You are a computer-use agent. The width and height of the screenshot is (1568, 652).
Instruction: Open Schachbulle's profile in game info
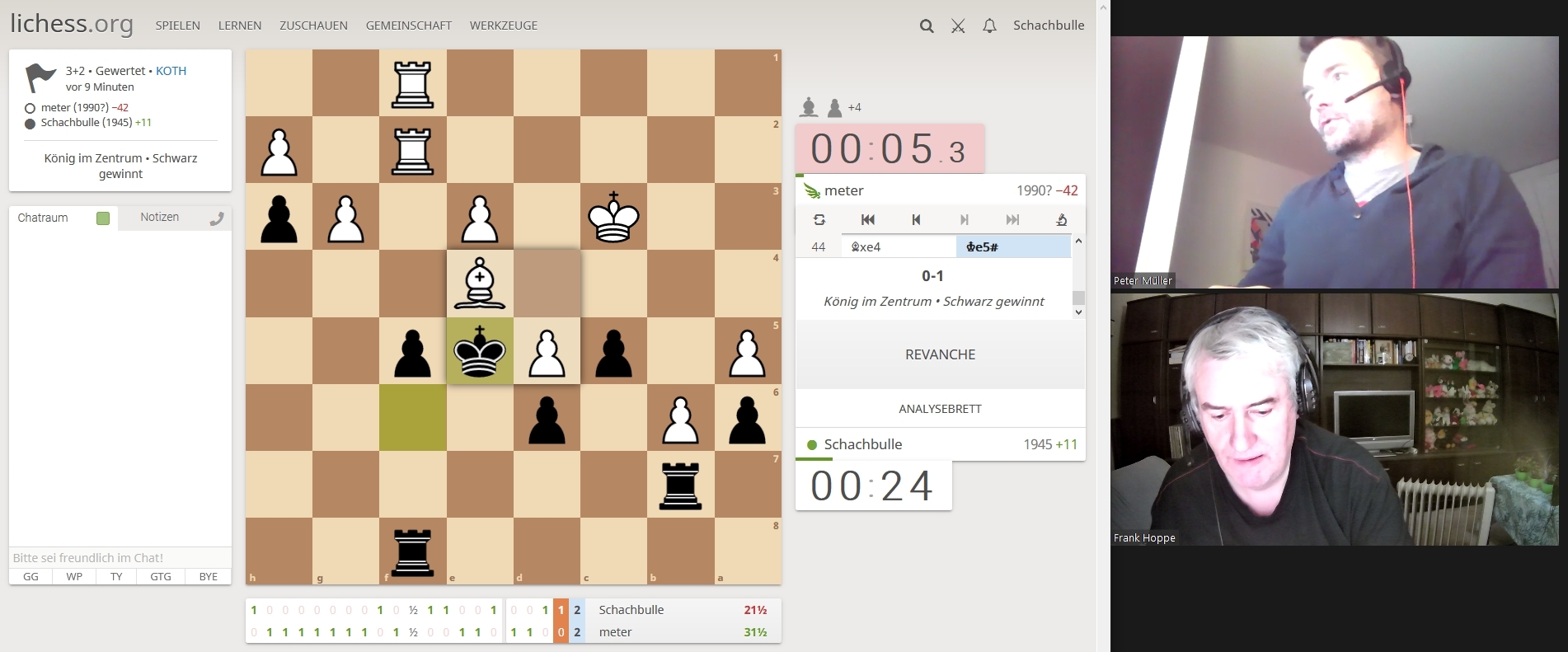click(87, 122)
